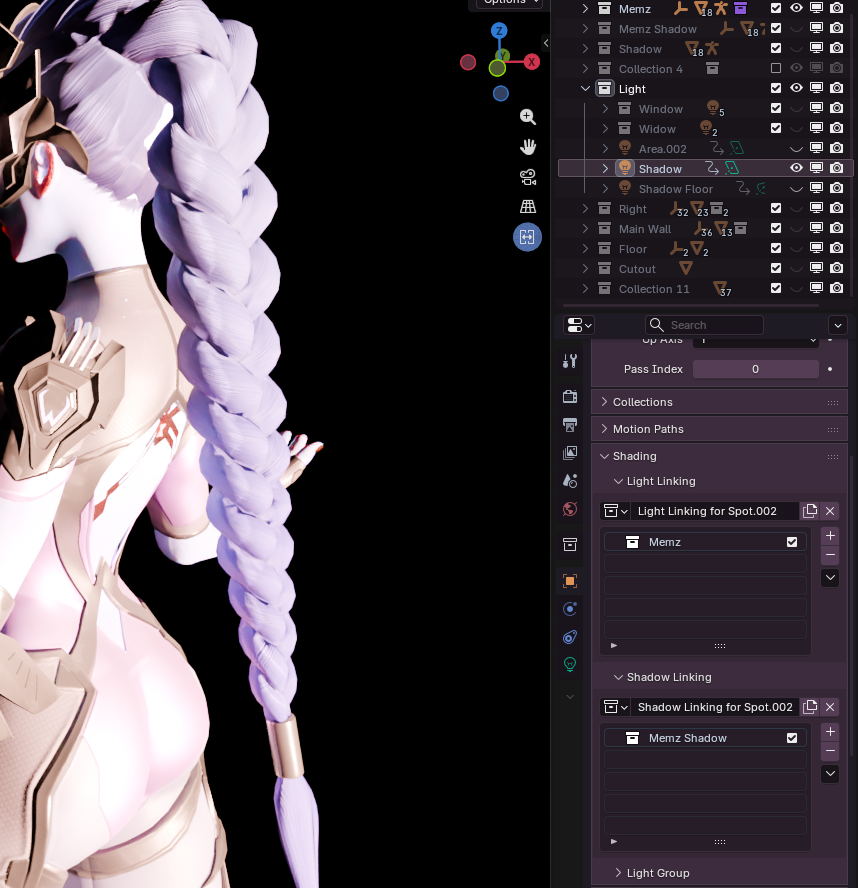Switch perspective/orthographic grid icon
This screenshot has width=858, height=888.
click(x=528, y=207)
